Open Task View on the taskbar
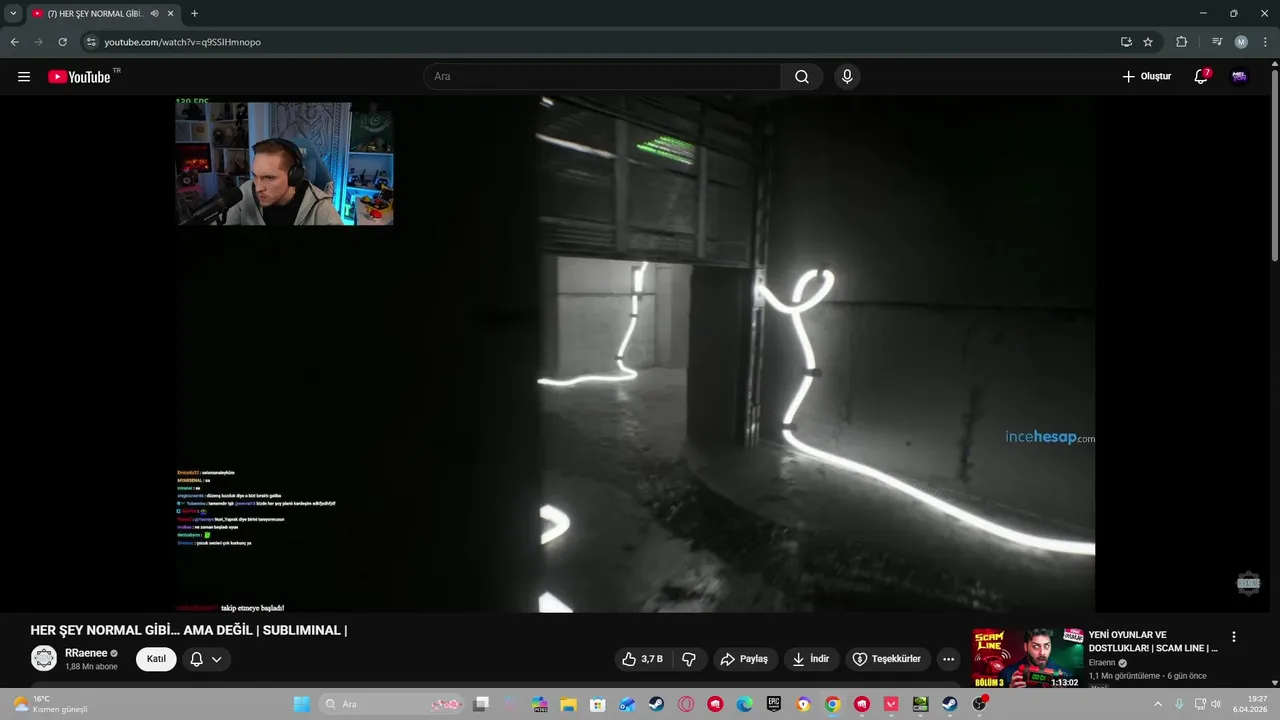 [x=481, y=704]
